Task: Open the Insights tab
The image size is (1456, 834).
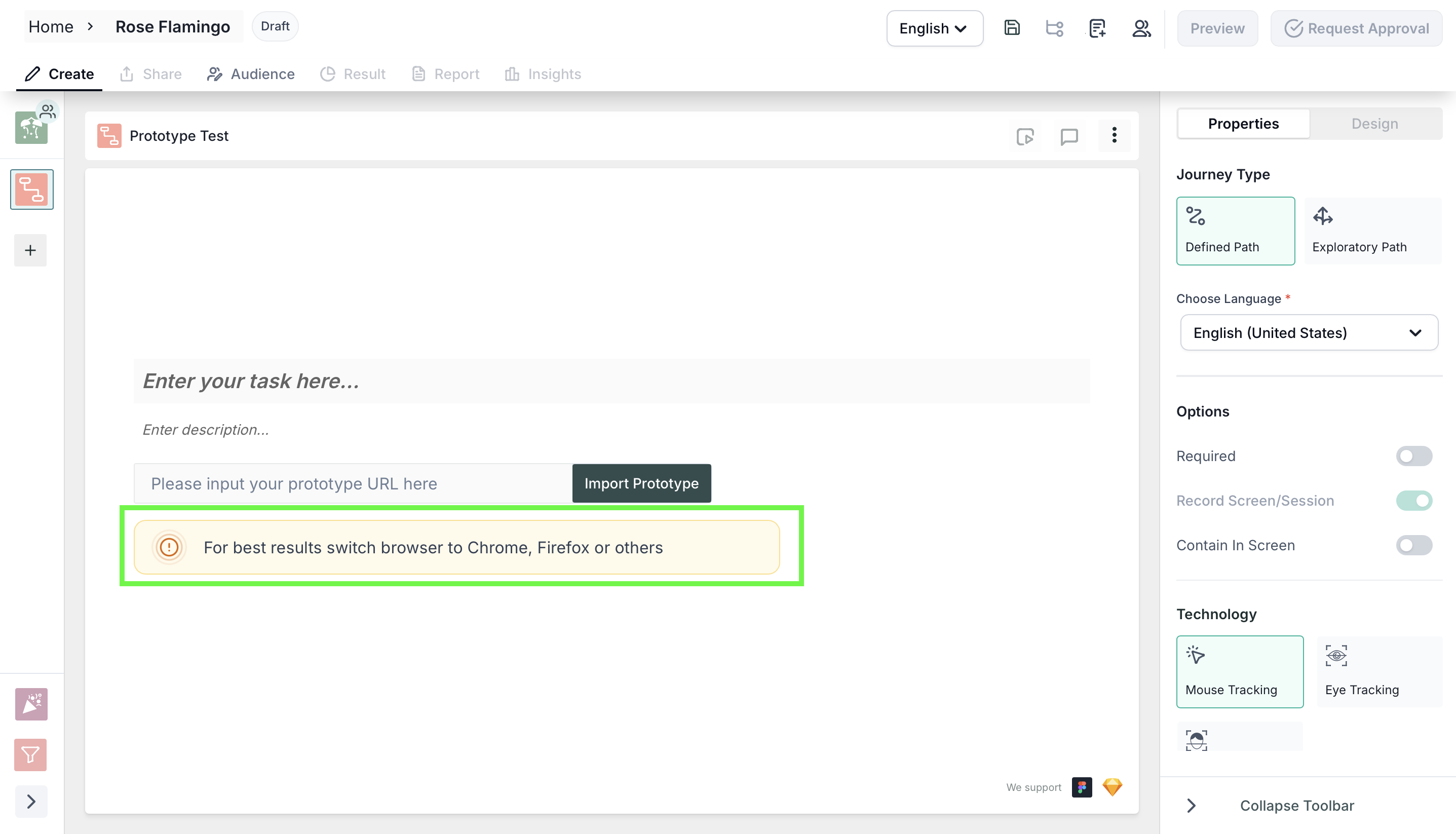Action: 543,74
